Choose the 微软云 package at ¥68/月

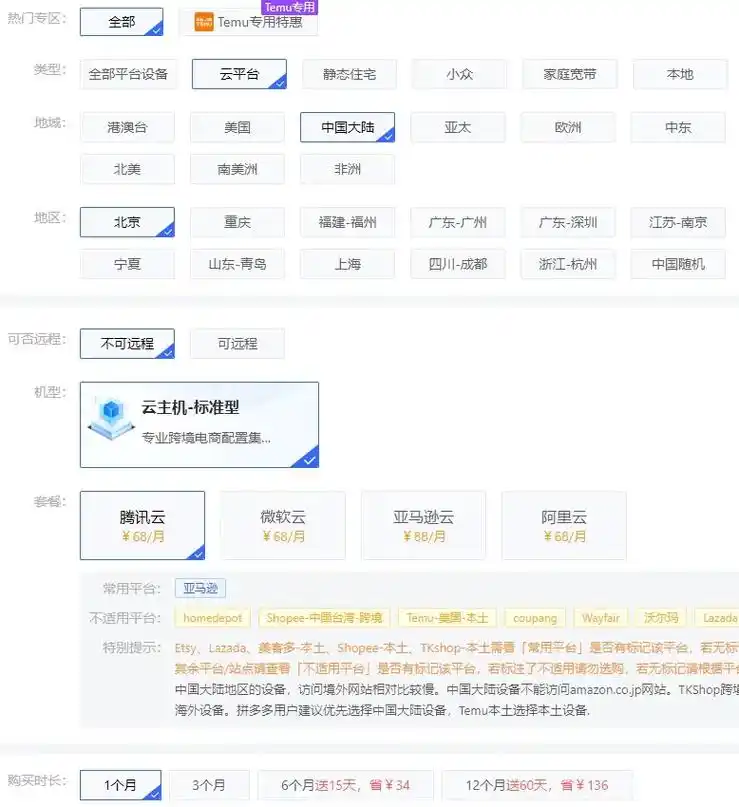pyautogui.click(x=282, y=525)
